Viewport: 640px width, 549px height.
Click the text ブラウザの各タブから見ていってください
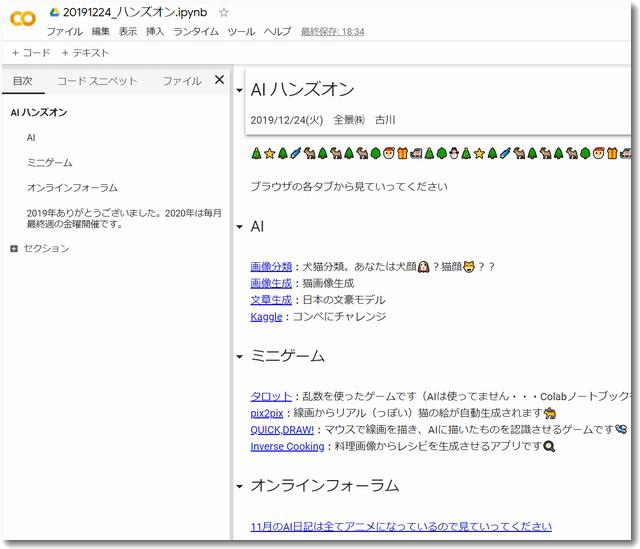(x=349, y=187)
